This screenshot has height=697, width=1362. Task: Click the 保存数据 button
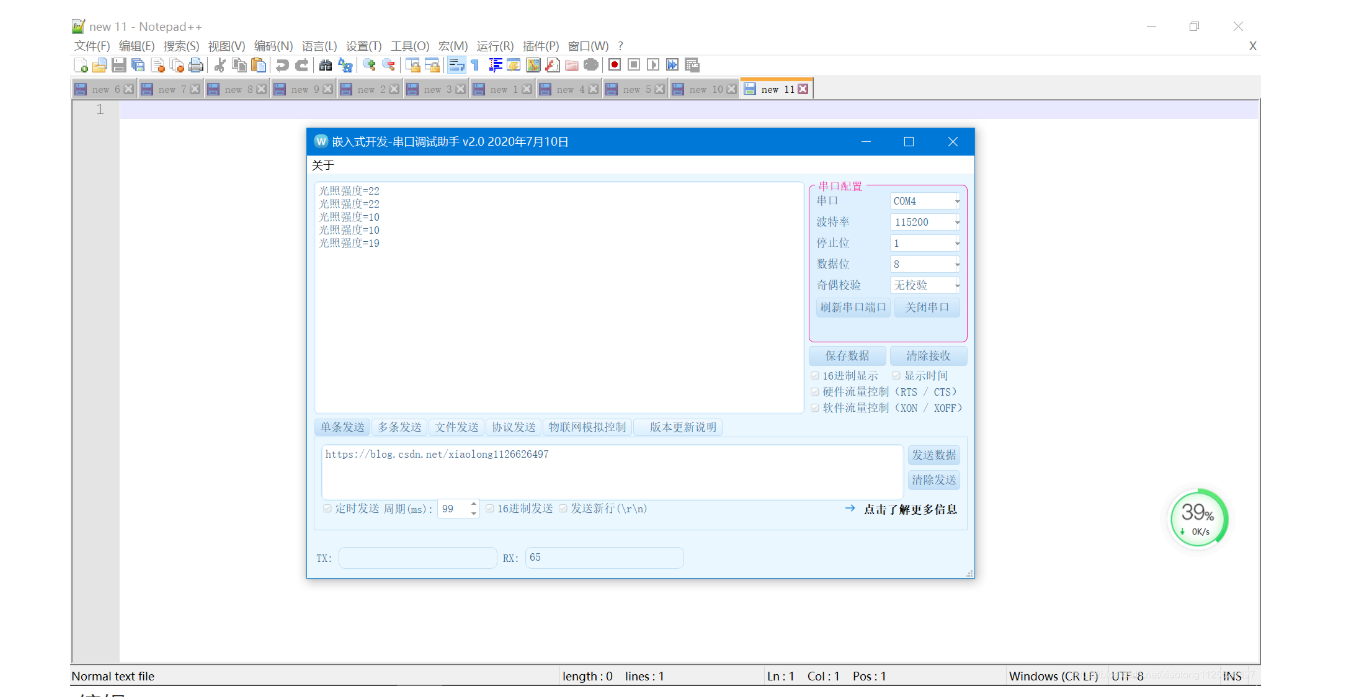[847, 356]
